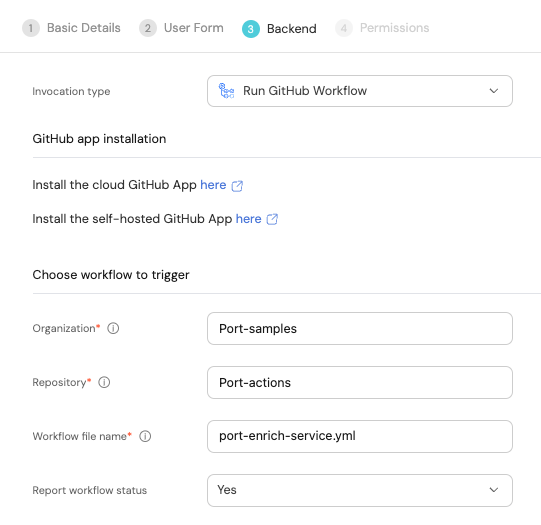Select the Yes dropdown for workflow status
Image resolution: width=541 pixels, height=525 pixels.
(360, 490)
